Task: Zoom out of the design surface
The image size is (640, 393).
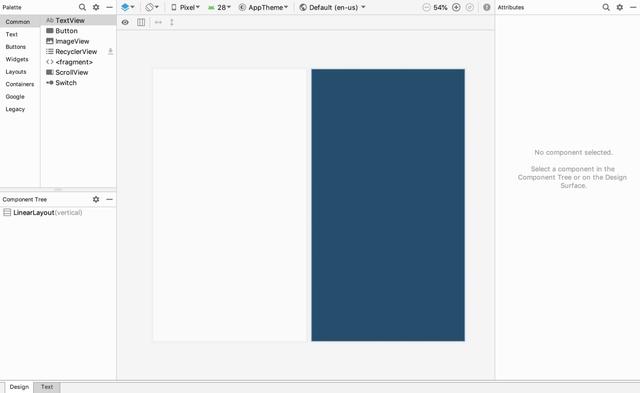Action: point(426,7)
